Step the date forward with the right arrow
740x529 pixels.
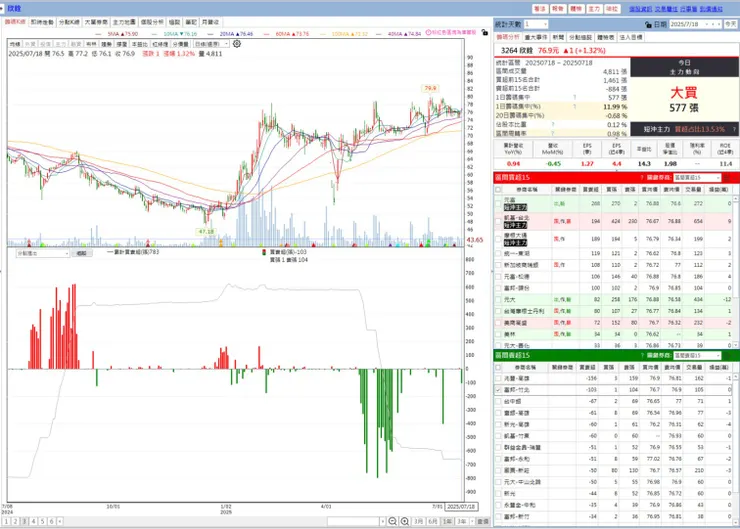tap(719, 24)
